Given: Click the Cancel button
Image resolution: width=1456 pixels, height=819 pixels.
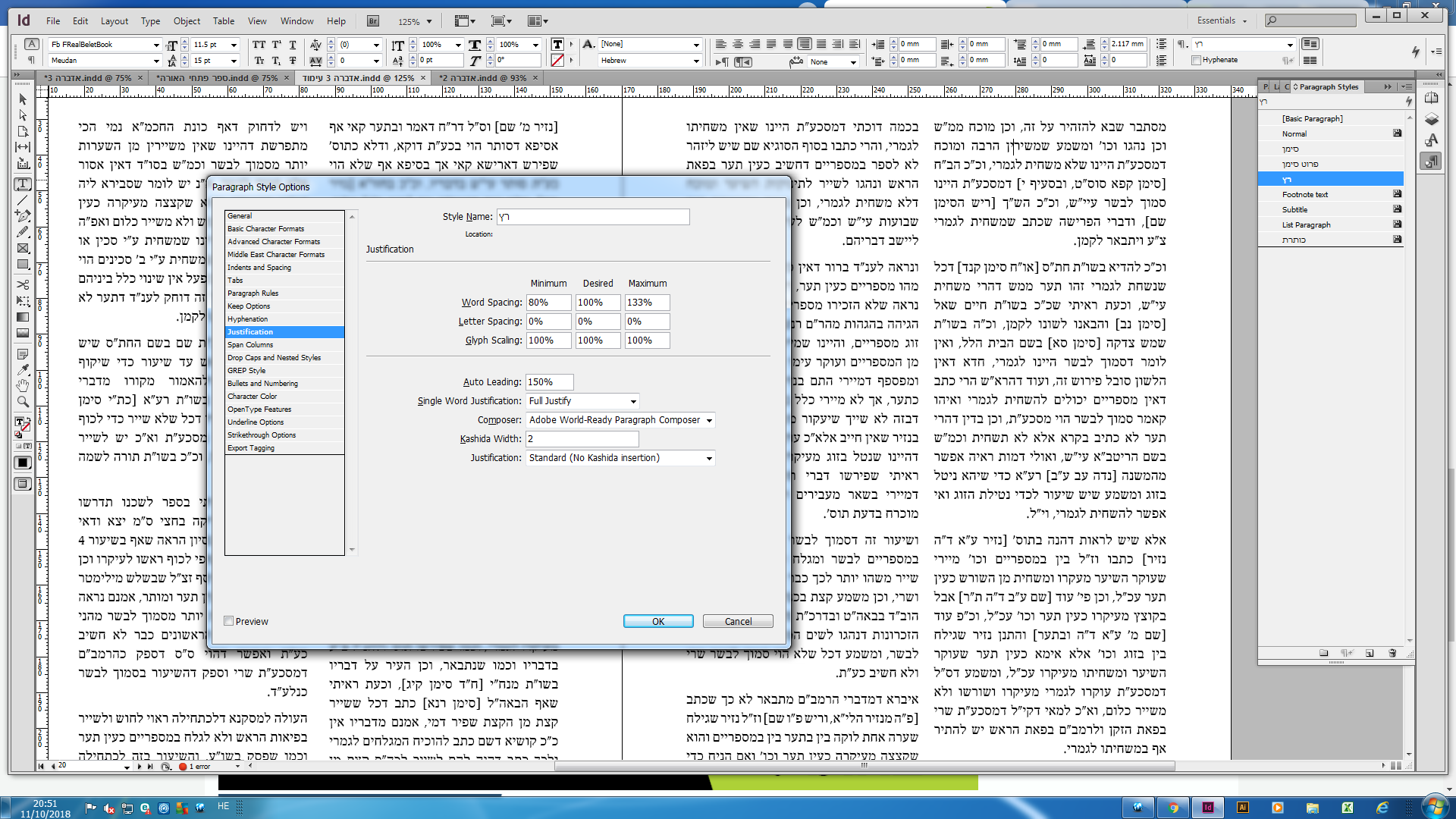Looking at the screenshot, I should click(737, 621).
